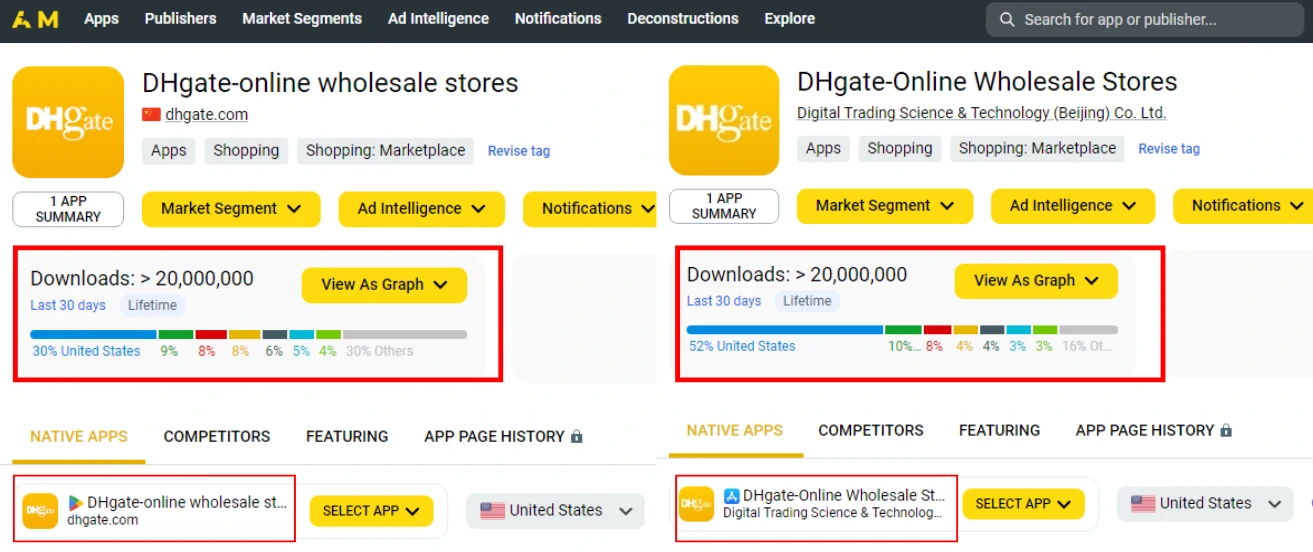The image size is (1313, 552).
Task: Open SELECT APP dropdown next to the dhgate.com app
Action: point(371,511)
